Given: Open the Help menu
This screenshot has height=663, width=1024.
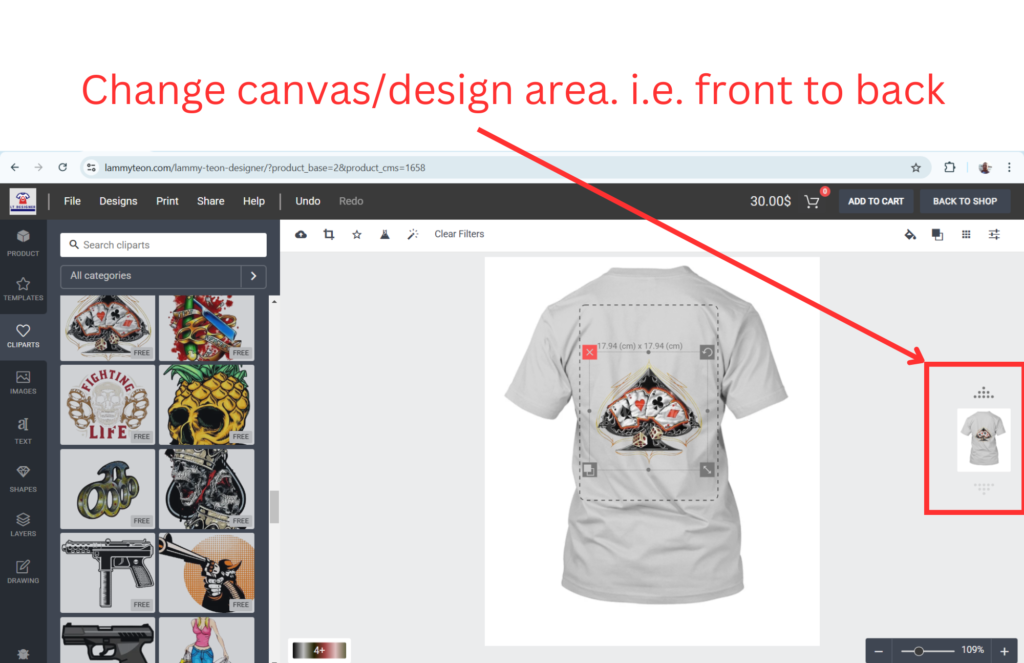Looking at the screenshot, I should click(253, 201).
